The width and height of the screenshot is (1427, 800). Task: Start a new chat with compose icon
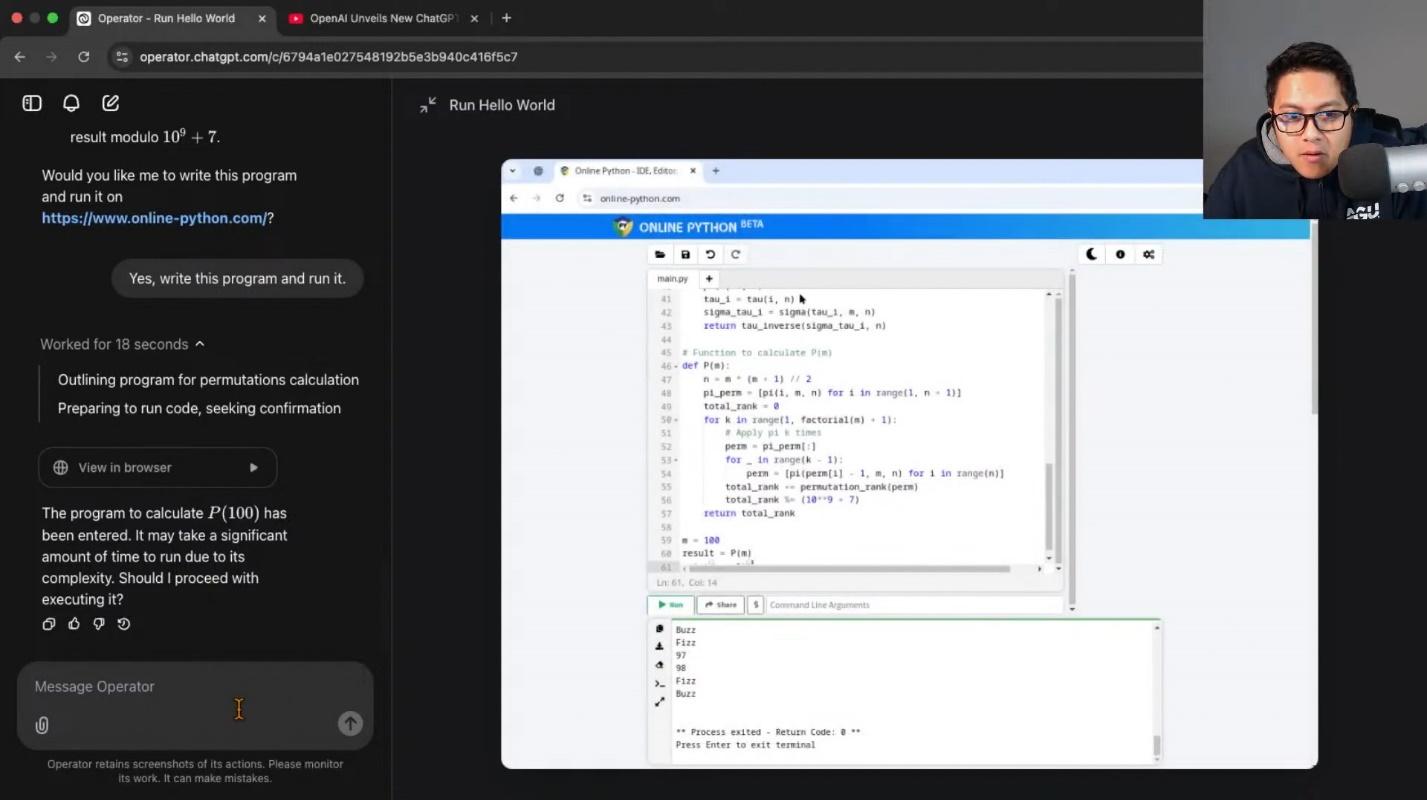tap(110, 103)
